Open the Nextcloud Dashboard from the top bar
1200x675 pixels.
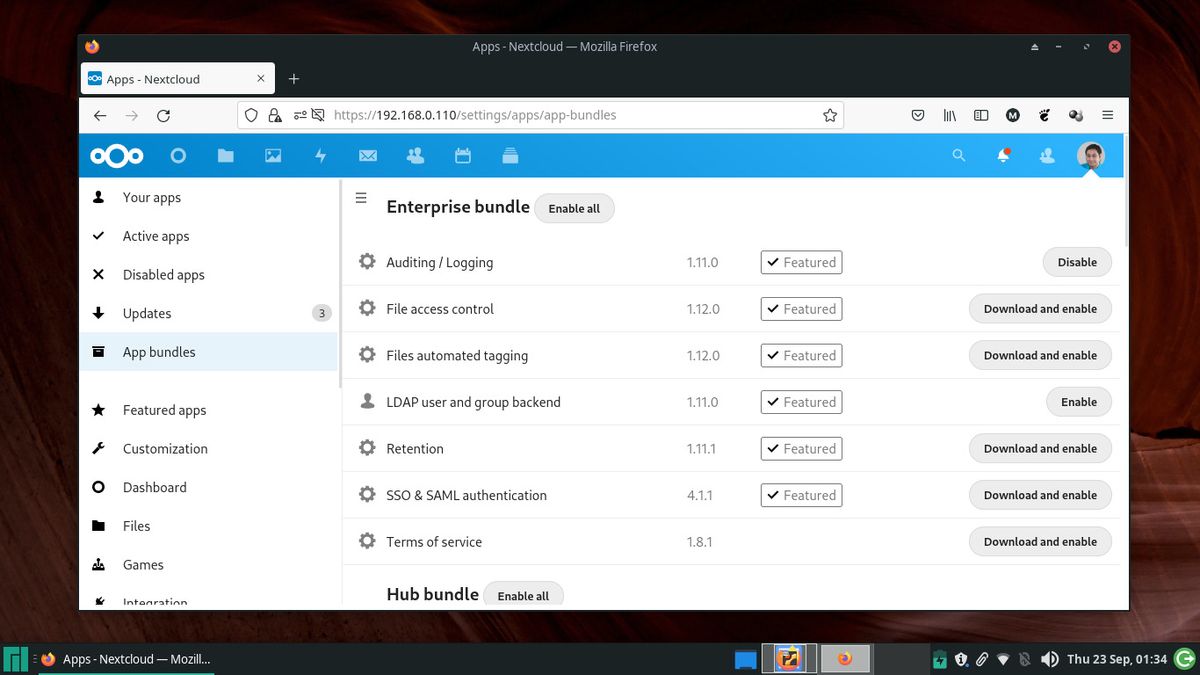pyautogui.click(x=179, y=156)
